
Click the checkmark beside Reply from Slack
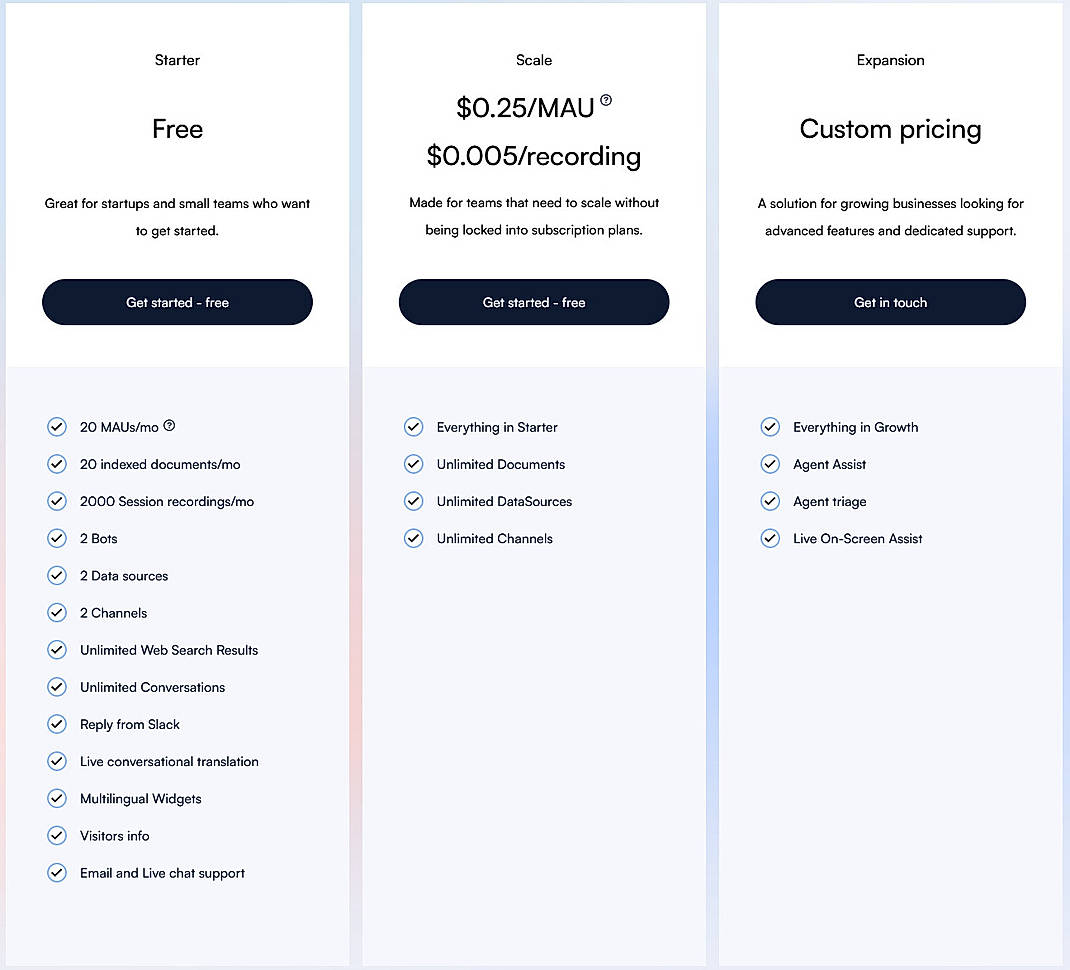(x=57, y=724)
